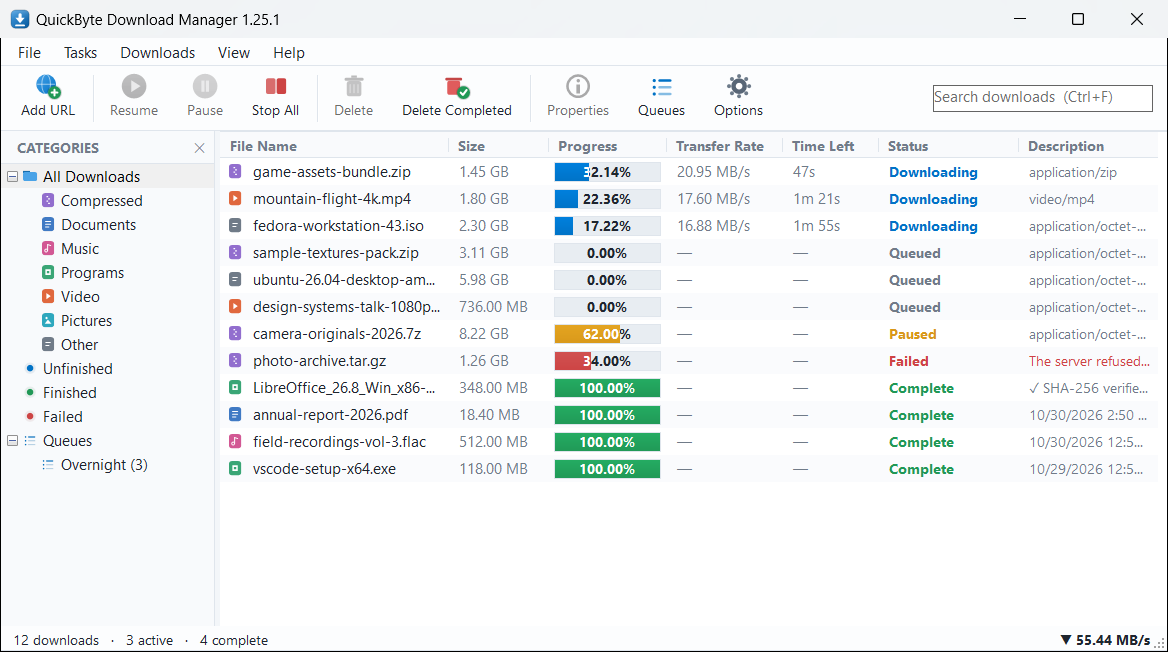Click the archive icon of photo-archive.tar.gz
This screenshot has height=652, width=1168.
click(x=235, y=361)
